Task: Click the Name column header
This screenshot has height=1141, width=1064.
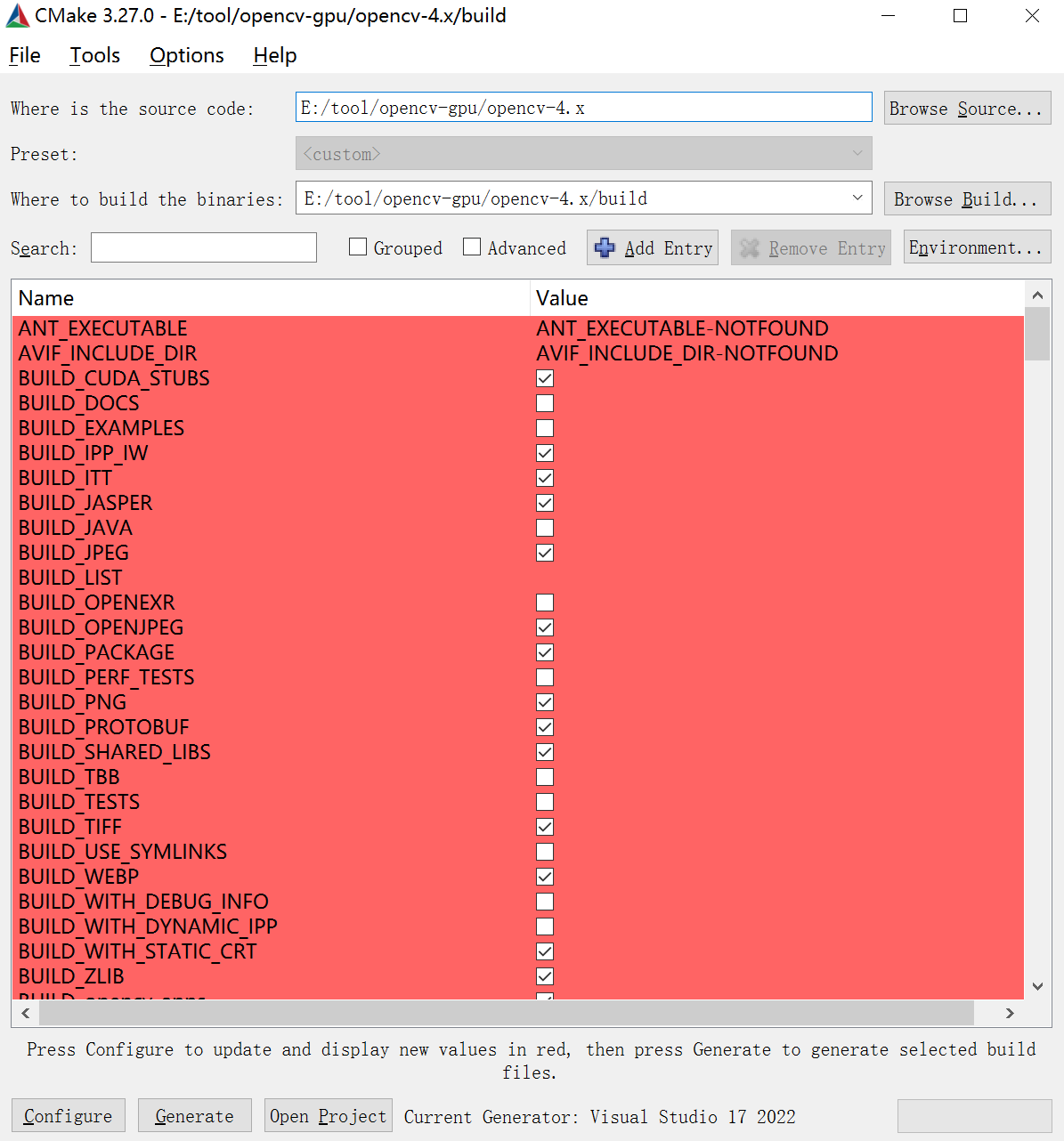Action: click(x=271, y=298)
